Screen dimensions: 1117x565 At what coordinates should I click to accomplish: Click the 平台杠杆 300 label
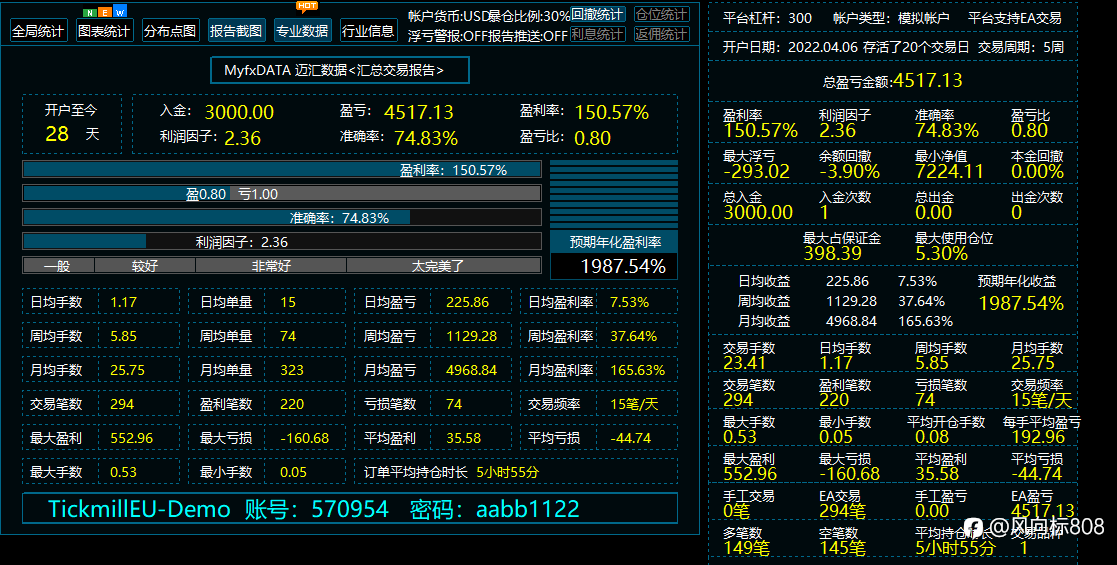[x=767, y=19]
